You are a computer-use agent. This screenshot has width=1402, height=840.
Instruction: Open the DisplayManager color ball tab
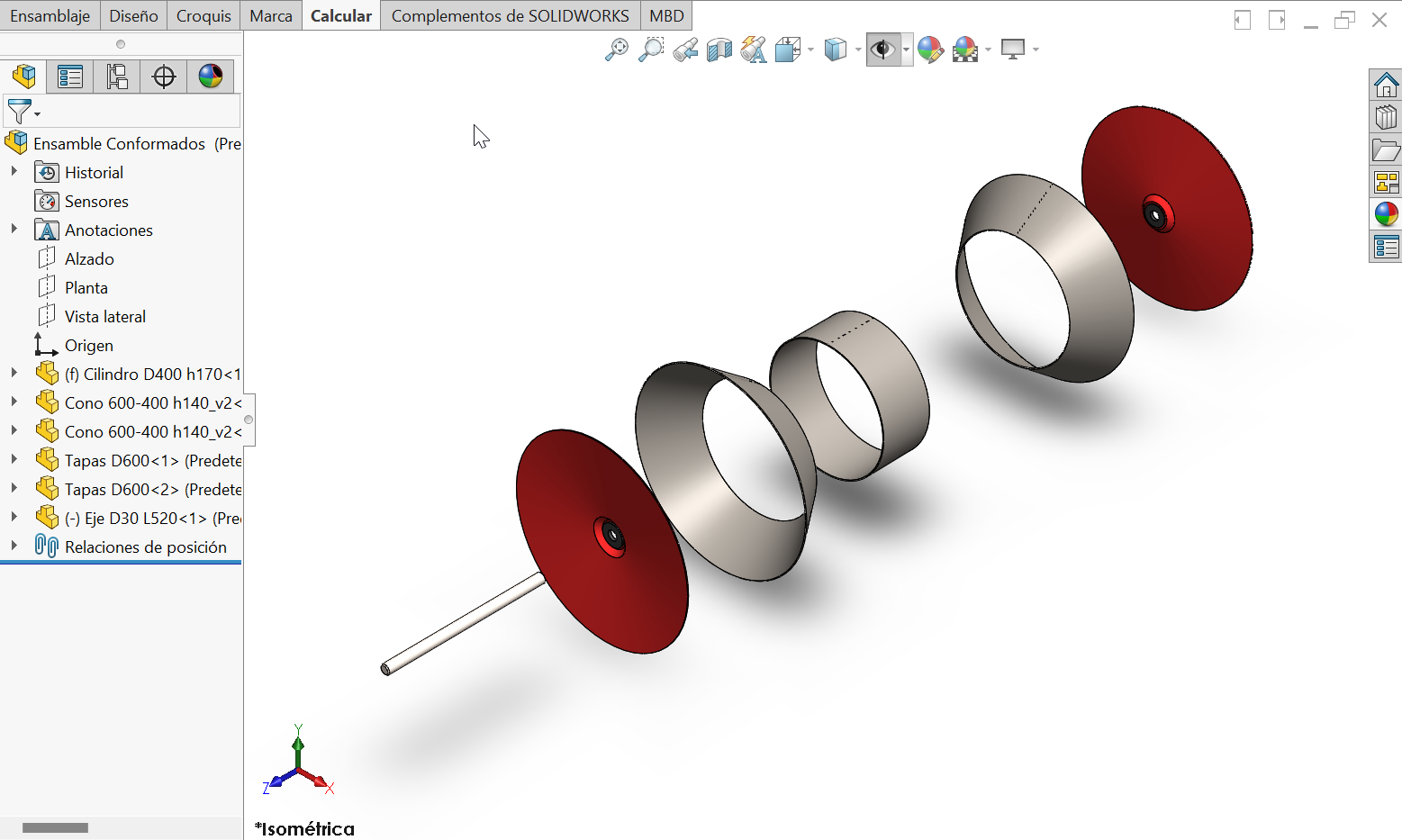(211, 77)
